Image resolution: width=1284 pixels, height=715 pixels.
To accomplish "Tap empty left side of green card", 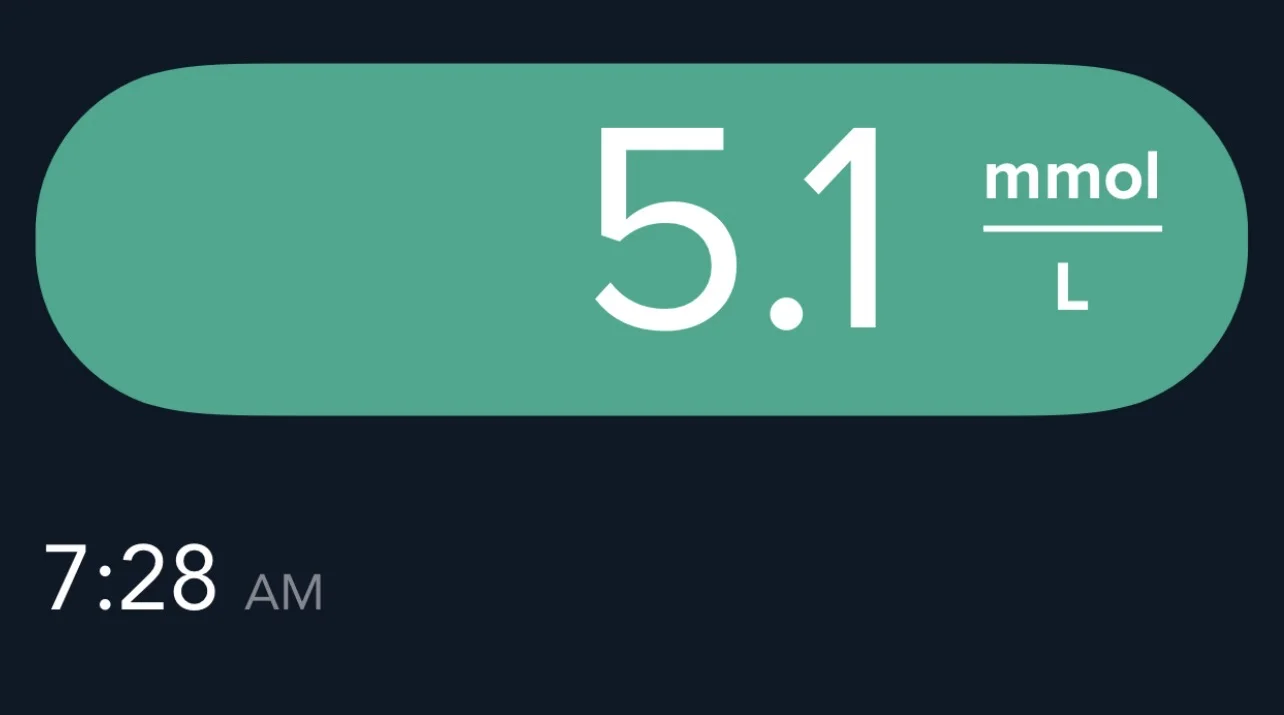I will (300, 238).
